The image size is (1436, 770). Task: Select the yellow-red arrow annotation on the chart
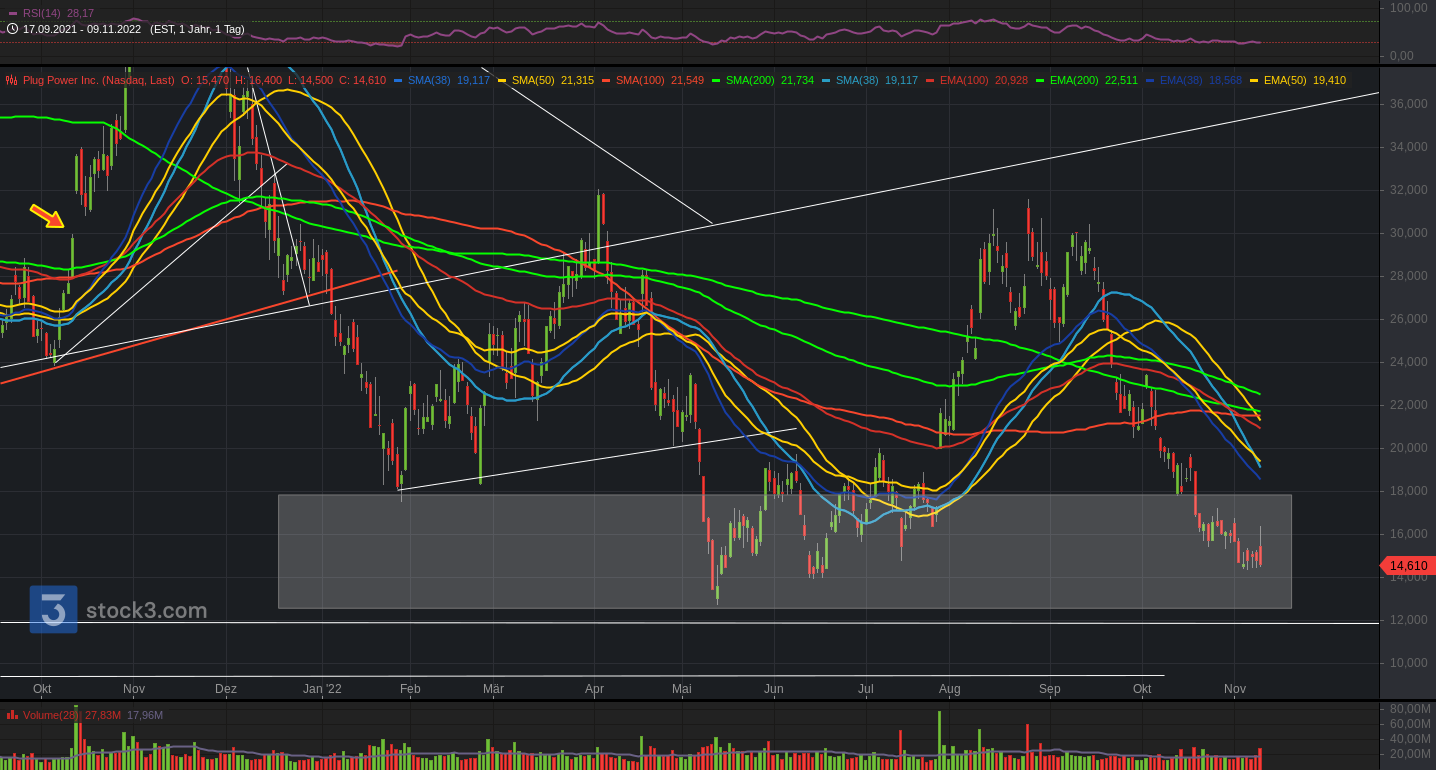pyautogui.click(x=47, y=215)
